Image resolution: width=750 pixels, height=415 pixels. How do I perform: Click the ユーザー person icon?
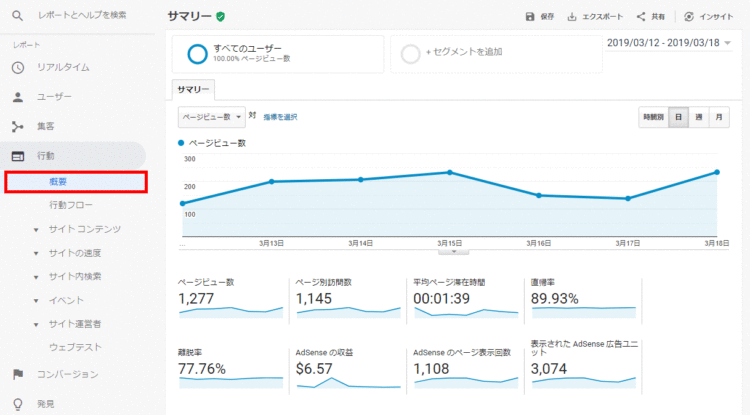(x=18, y=97)
